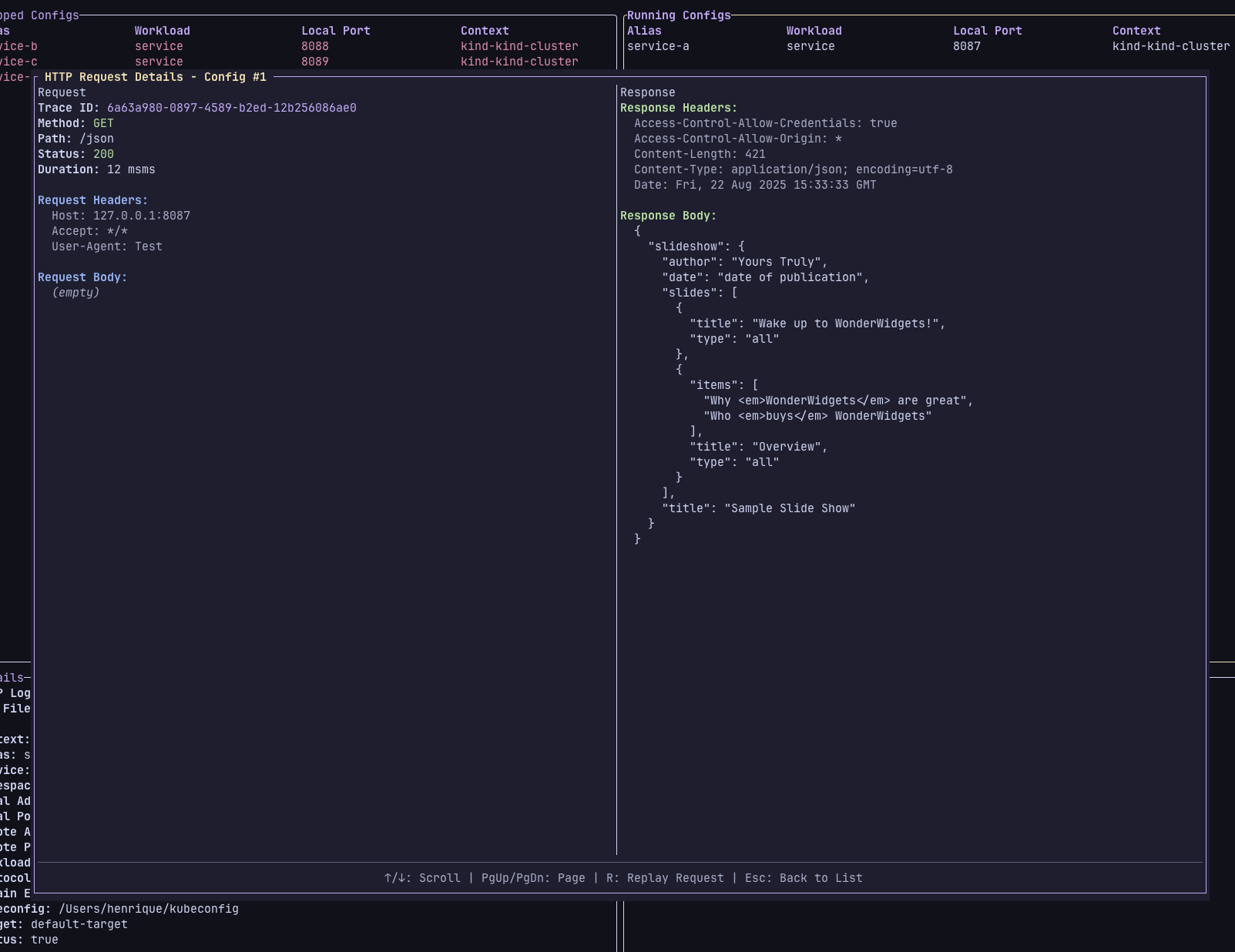
Task: Click the Context header in stopped configs table
Action: click(485, 31)
